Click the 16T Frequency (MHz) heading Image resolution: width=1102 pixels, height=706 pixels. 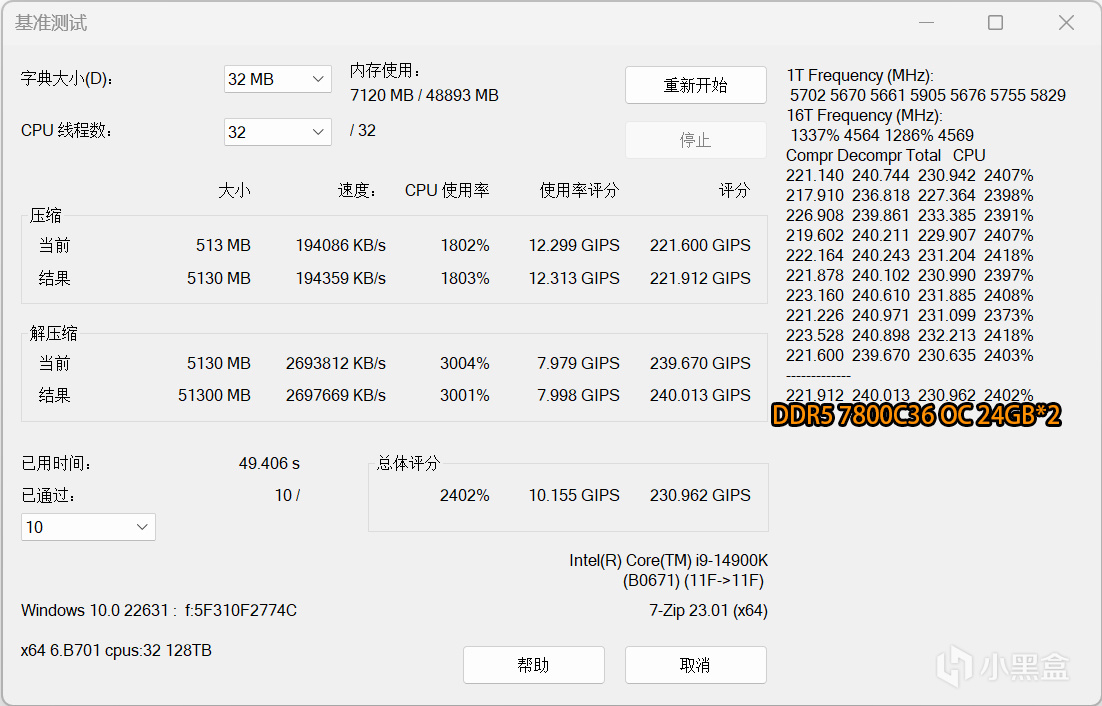point(864,116)
